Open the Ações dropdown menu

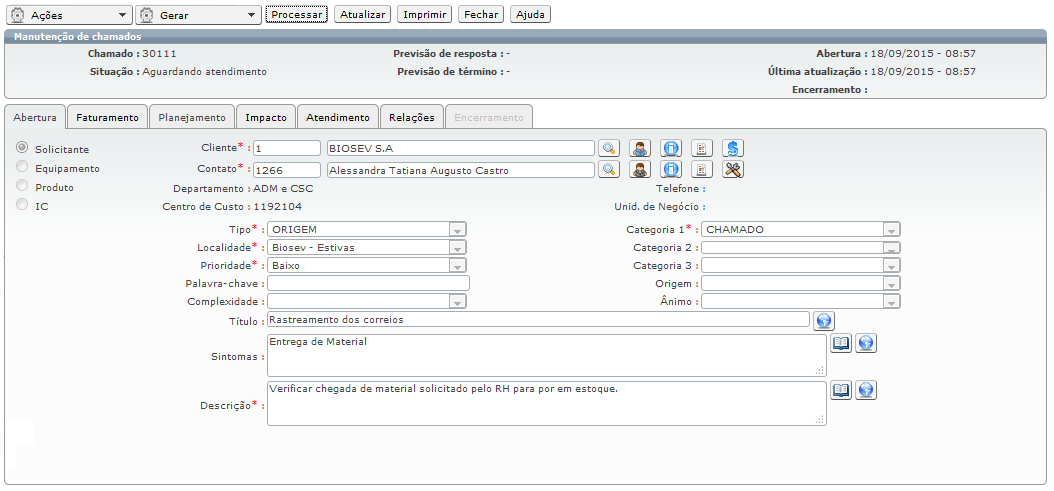69,15
